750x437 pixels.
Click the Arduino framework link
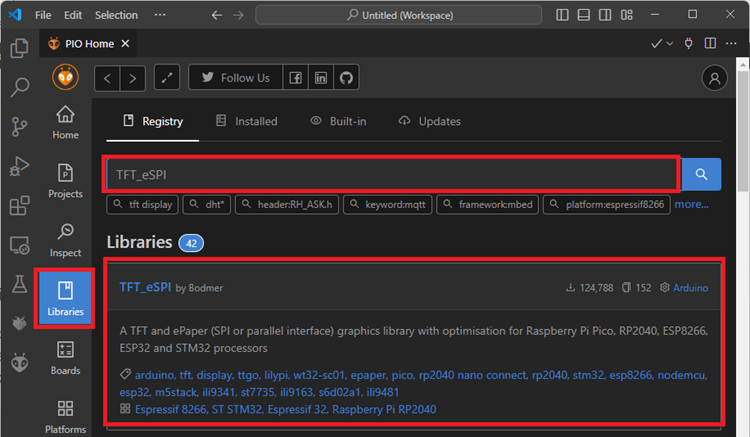pyautogui.click(x=690, y=288)
